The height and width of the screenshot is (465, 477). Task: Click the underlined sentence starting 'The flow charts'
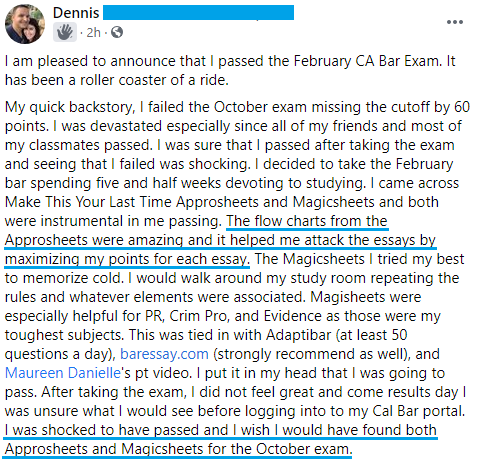(221, 240)
